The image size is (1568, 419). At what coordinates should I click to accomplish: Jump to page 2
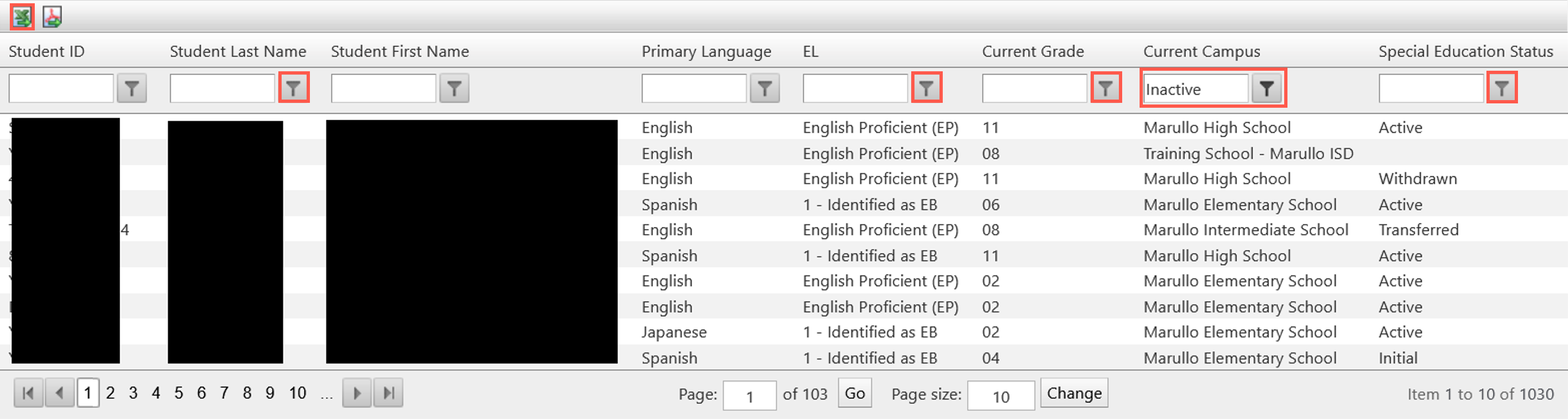coord(110,393)
